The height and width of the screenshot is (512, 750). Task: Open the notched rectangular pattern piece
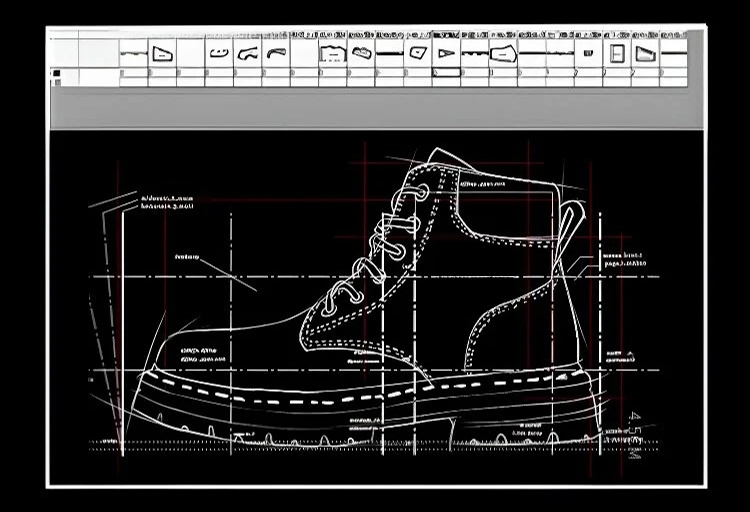pyautogui.click(x=333, y=54)
